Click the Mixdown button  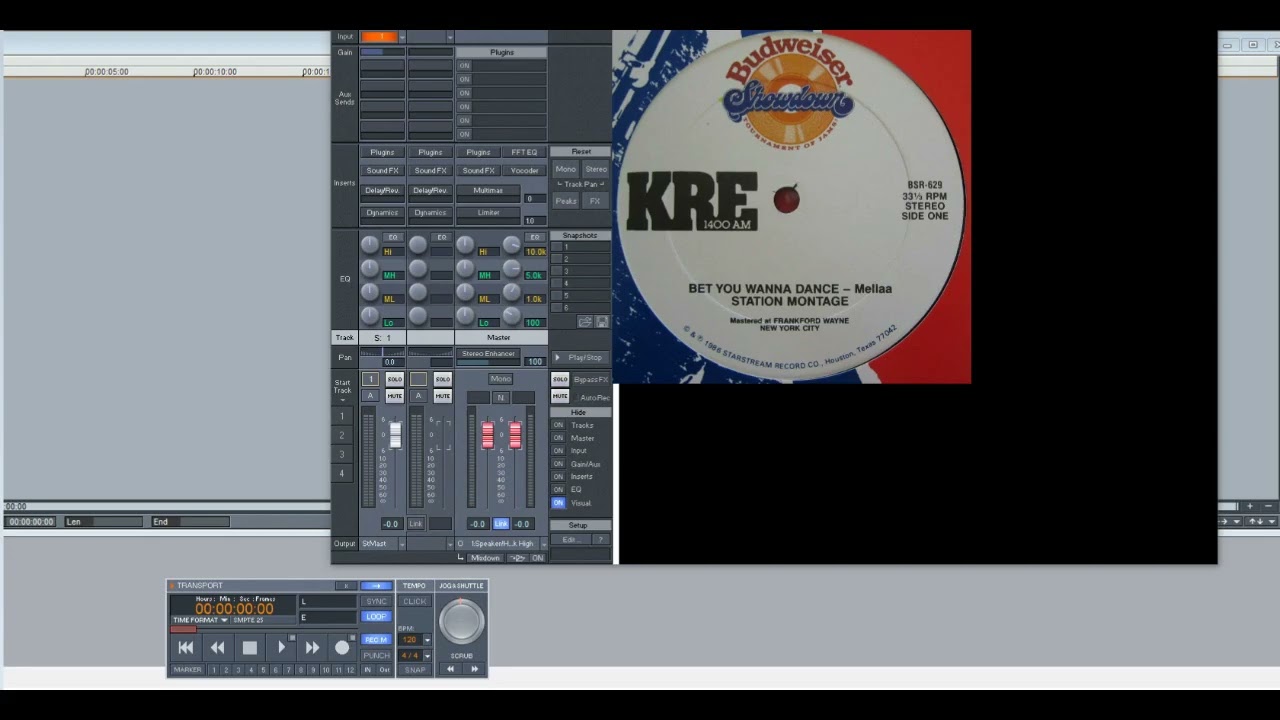click(485, 558)
